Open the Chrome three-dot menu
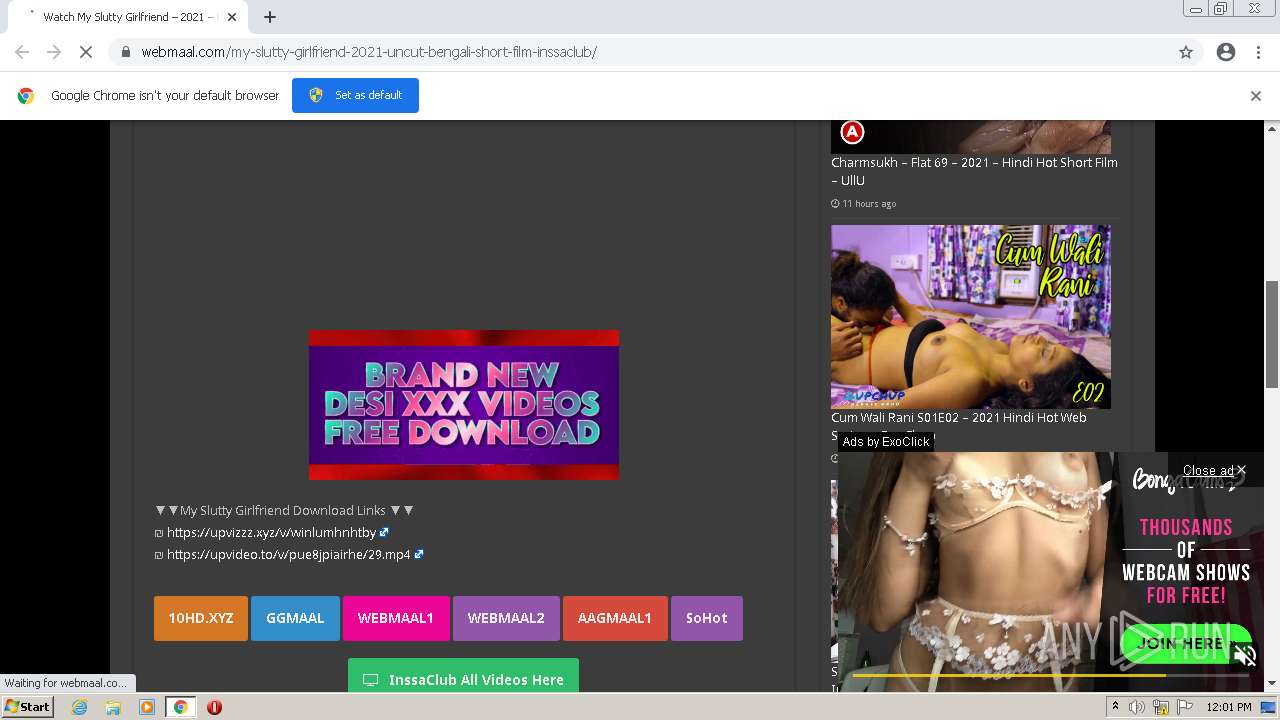 pyautogui.click(x=1258, y=52)
